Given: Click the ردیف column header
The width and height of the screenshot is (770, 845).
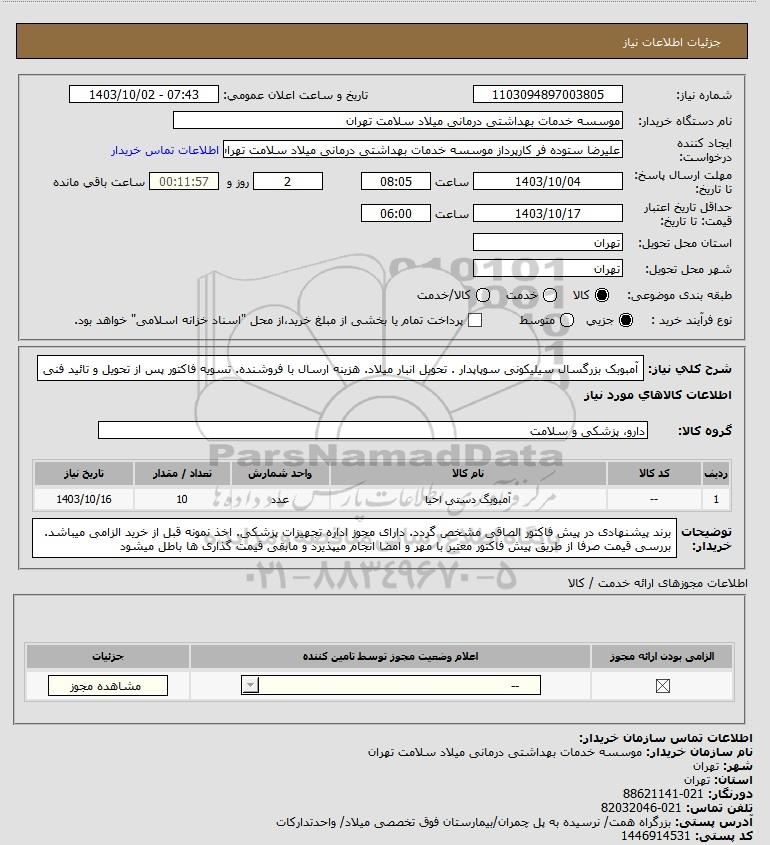Looking at the screenshot, I should tap(716, 473).
